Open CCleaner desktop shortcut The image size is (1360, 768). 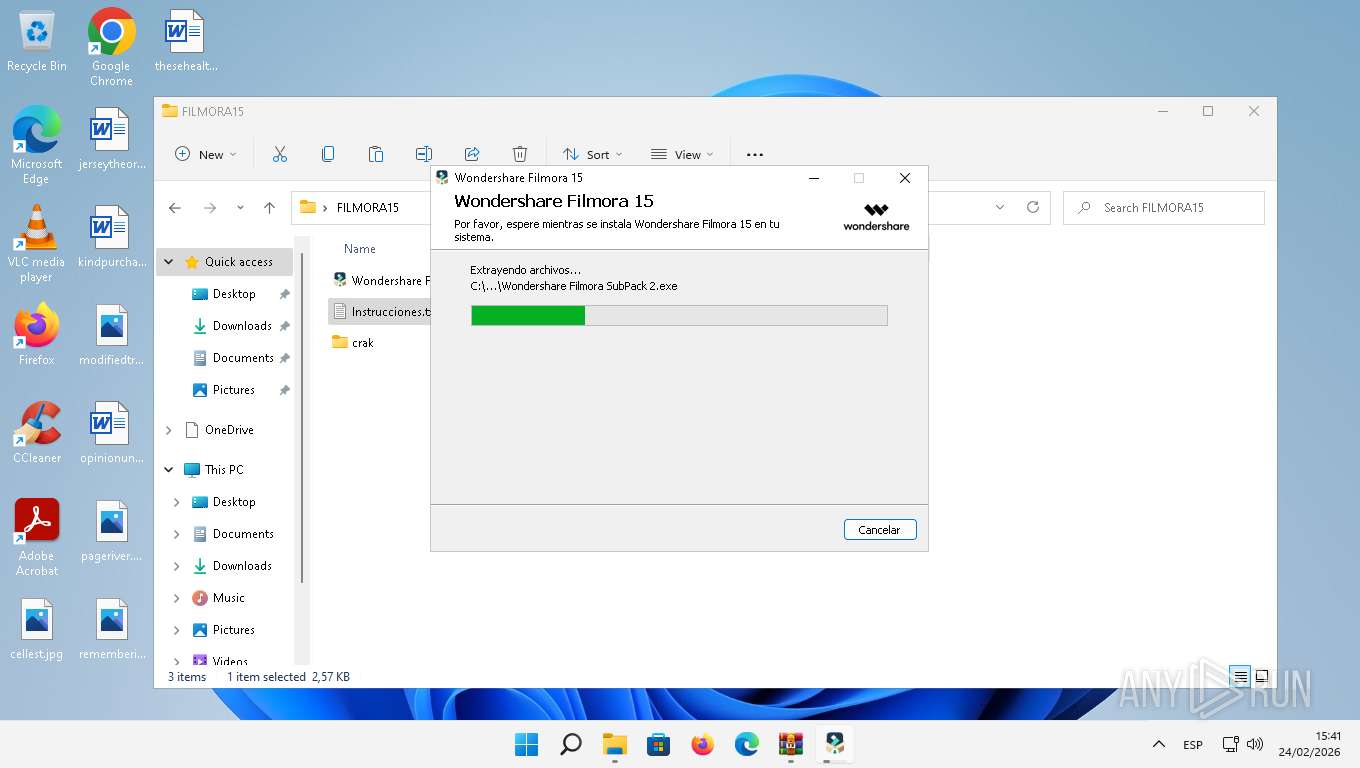(x=37, y=432)
